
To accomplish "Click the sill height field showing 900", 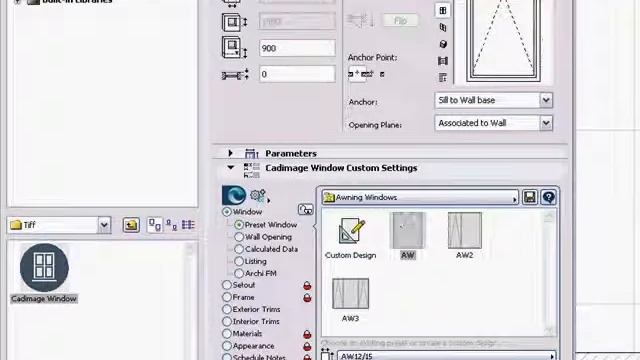I will point(297,48).
